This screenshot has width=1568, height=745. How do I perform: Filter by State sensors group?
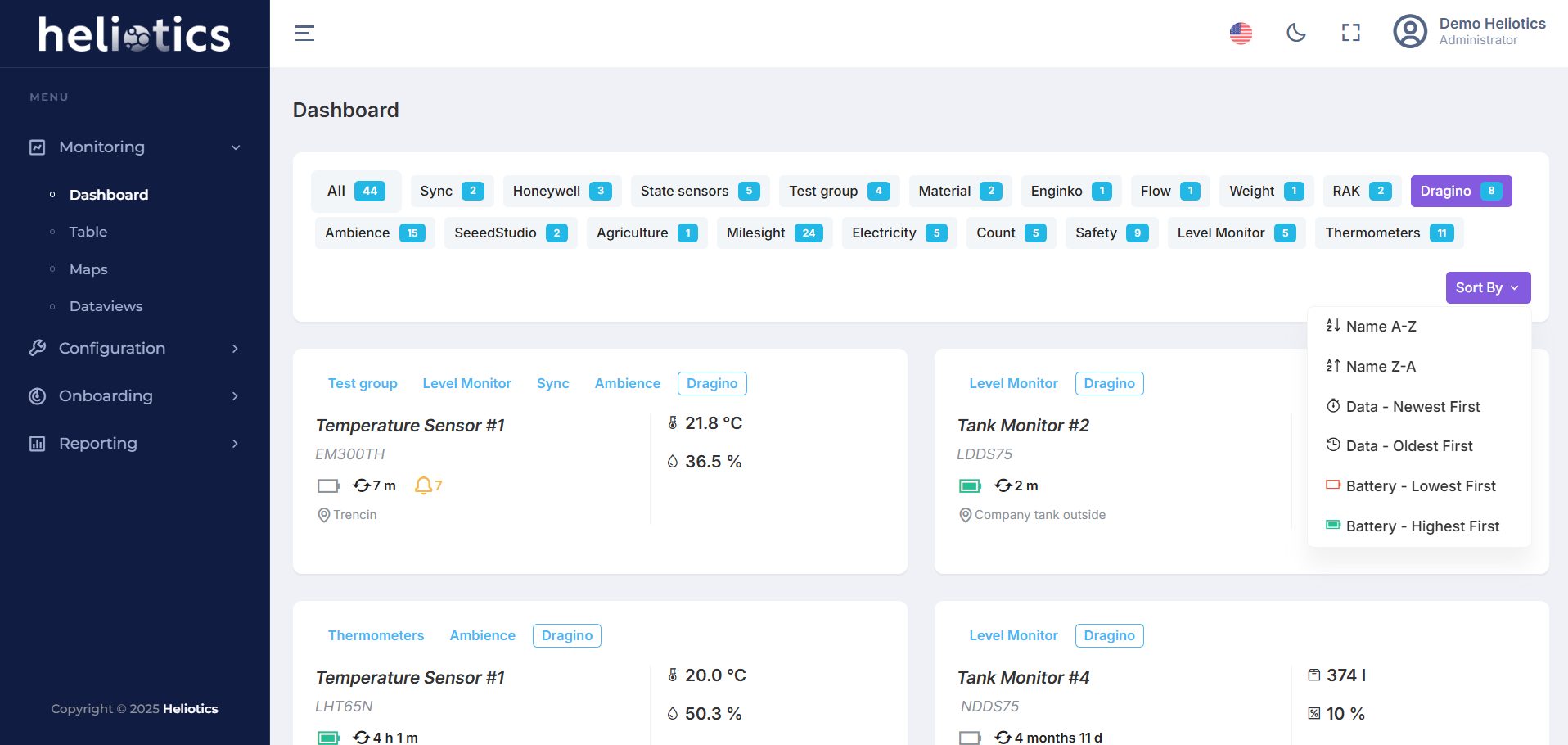pyautogui.click(x=700, y=191)
